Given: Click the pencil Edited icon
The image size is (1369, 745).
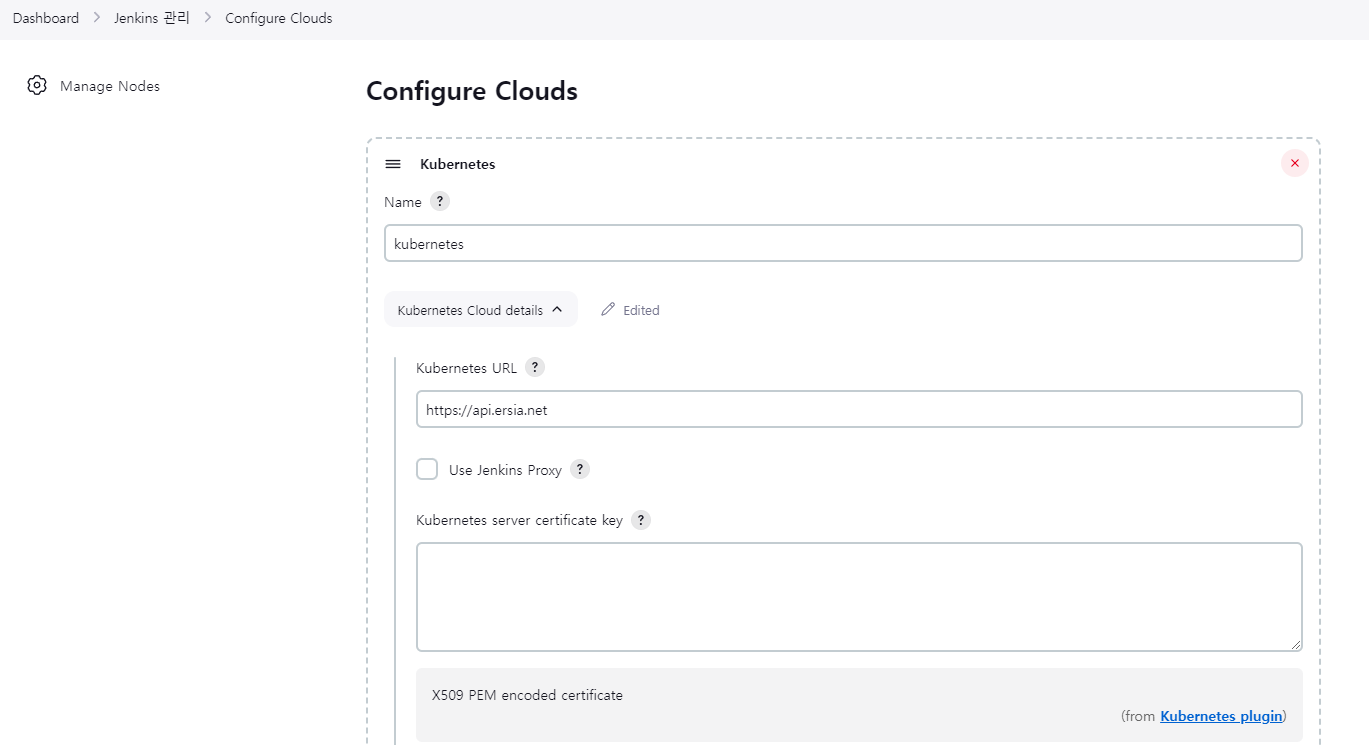Looking at the screenshot, I should [608, 310].
